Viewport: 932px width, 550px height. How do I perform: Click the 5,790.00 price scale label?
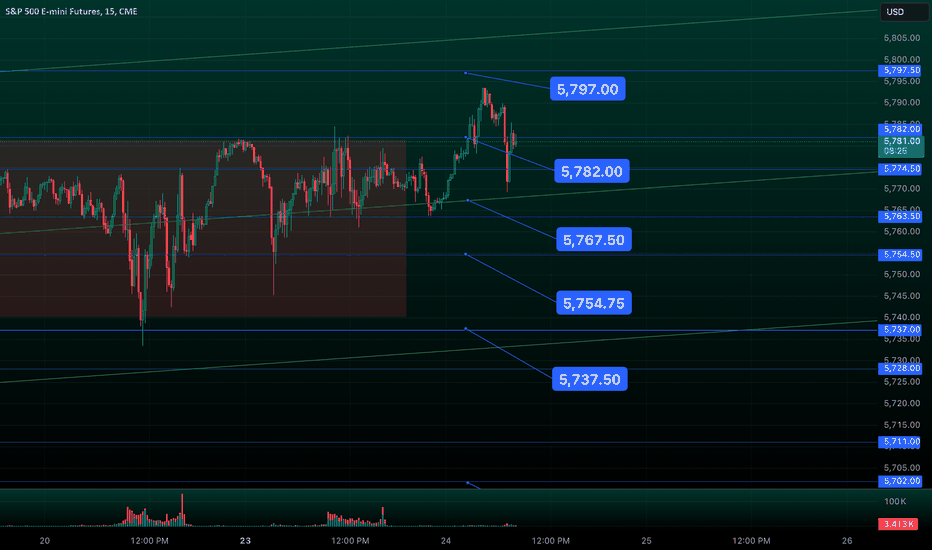pos(902,102)
